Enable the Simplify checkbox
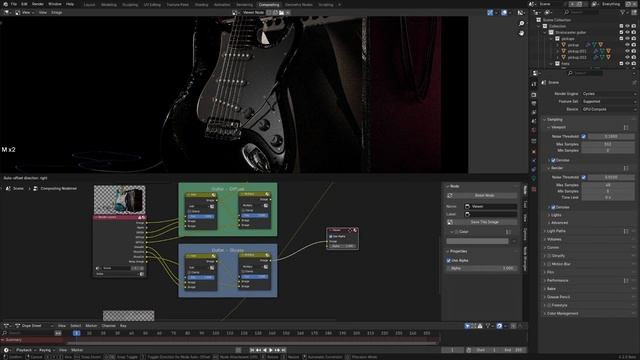This screenshot has width=640, height=360. [549, 256]
